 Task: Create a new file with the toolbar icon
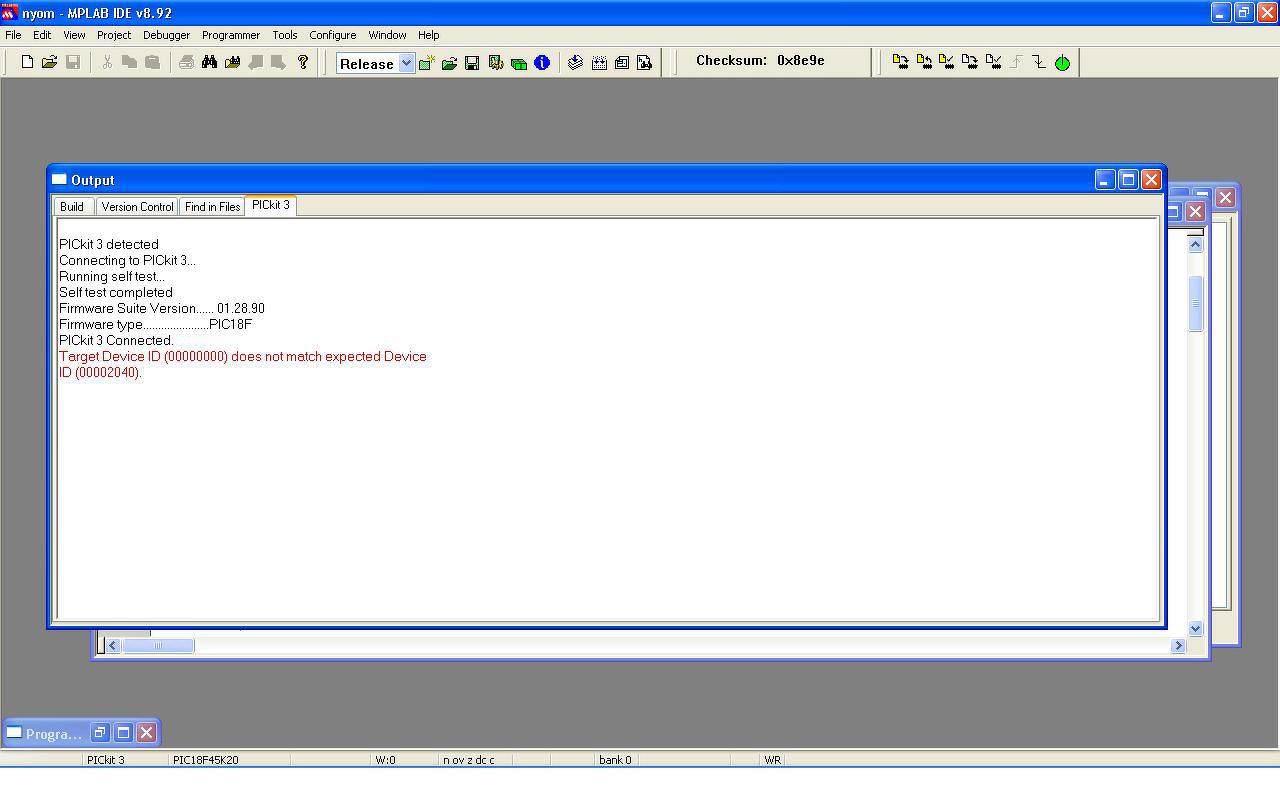pos(27,62)
